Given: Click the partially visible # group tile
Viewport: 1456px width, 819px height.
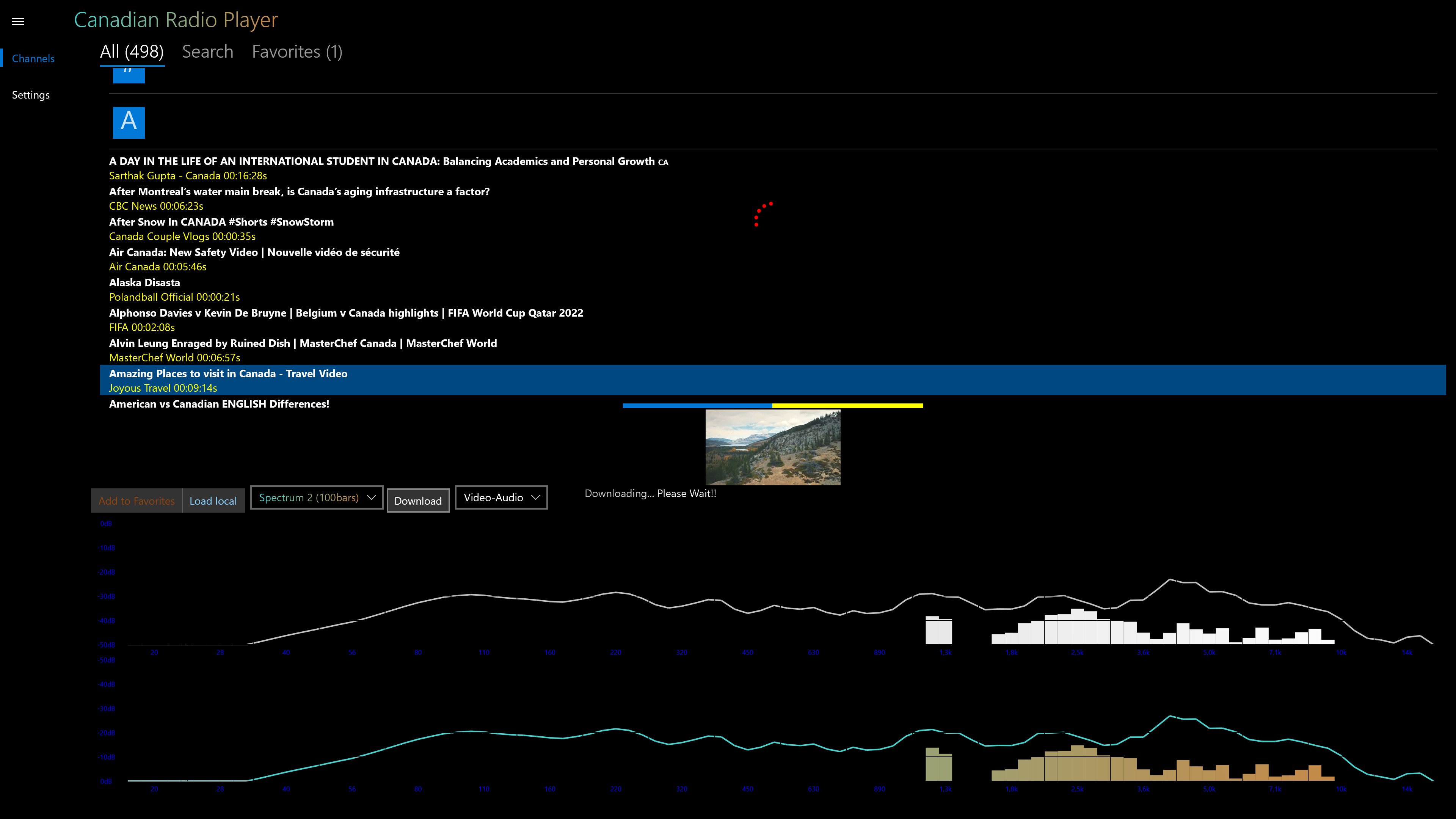Looking at the screenshot, I should pos(129,75).
